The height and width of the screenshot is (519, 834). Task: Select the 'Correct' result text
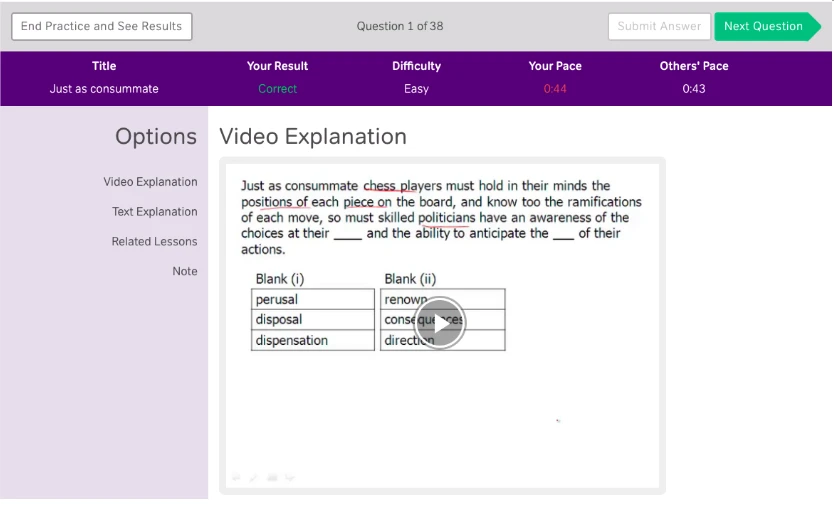(277, 89)
